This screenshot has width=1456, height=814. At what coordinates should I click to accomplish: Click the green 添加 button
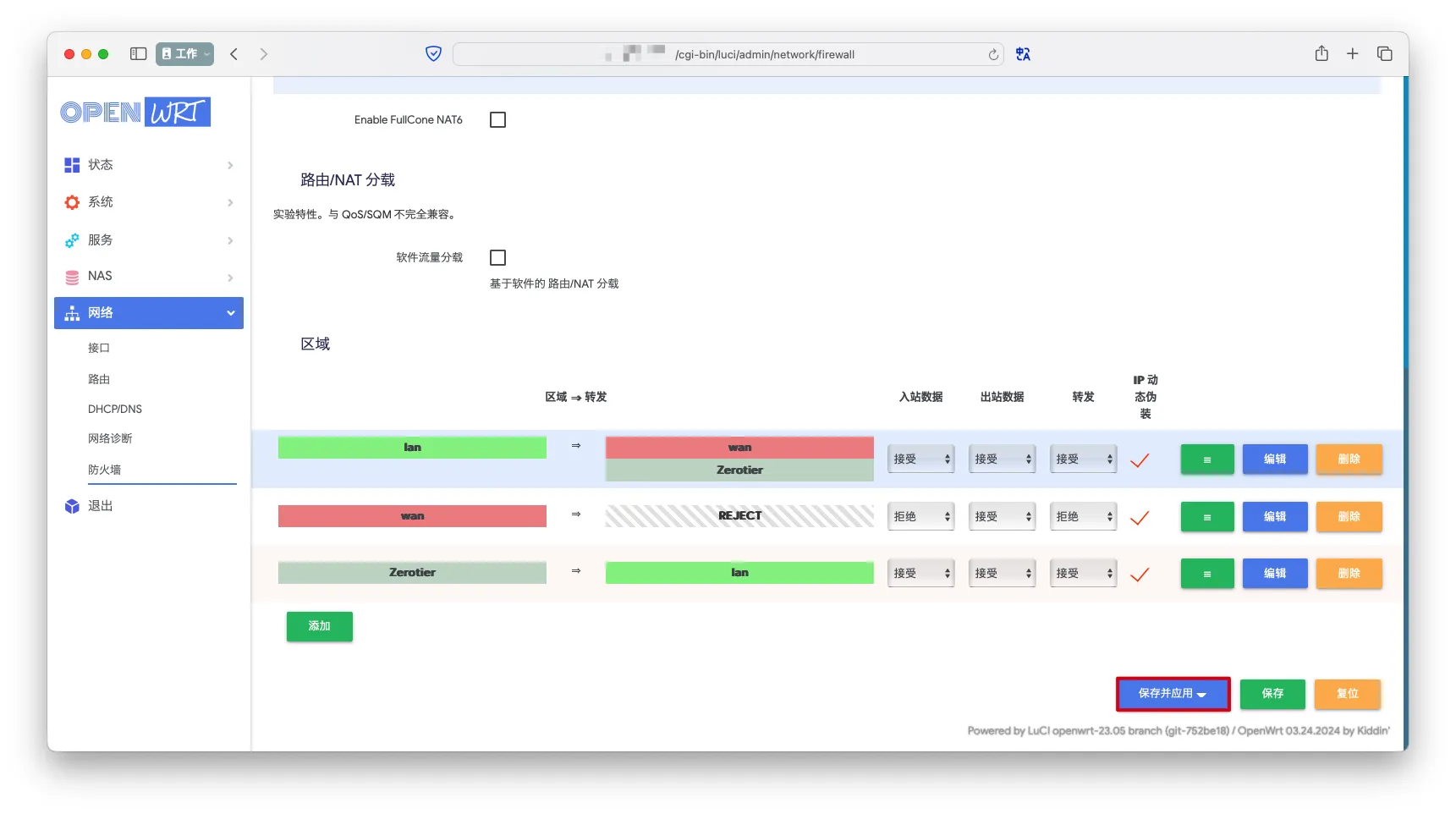(x=319, y=626)
